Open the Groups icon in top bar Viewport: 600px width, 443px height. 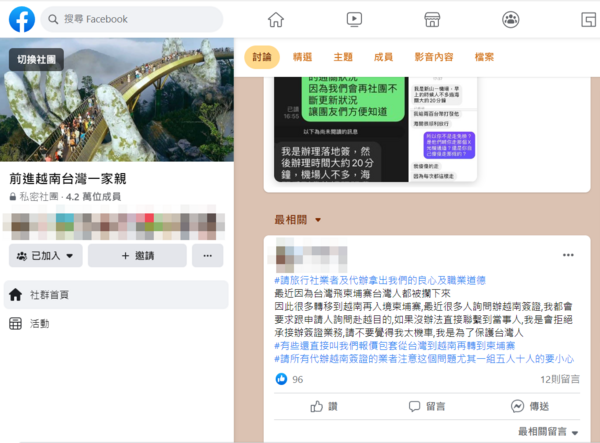(511, 19)
